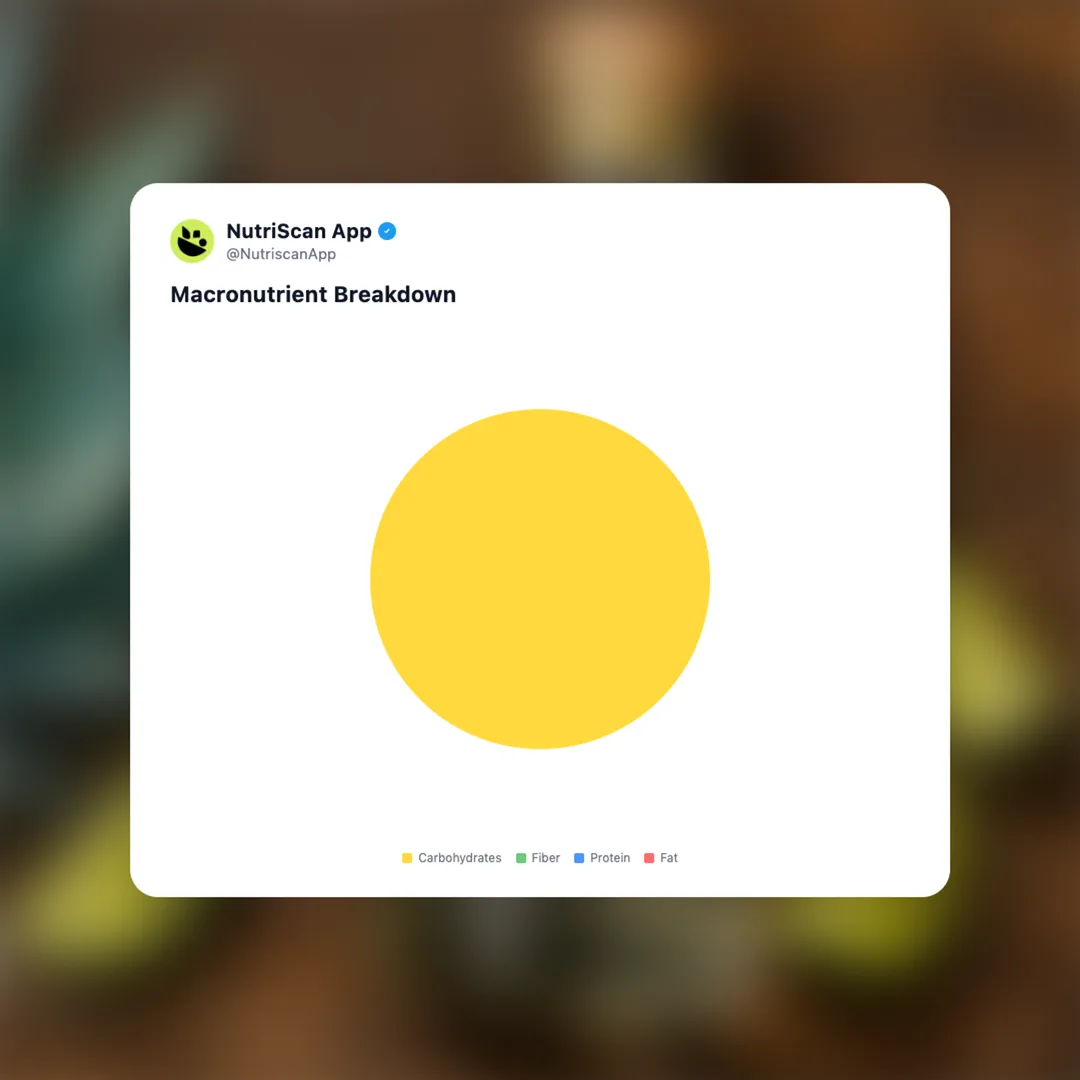Viewport: 1080px width, 1080px height.
Task: Click the Protein legend label text
Action: (x=610, y=858)
